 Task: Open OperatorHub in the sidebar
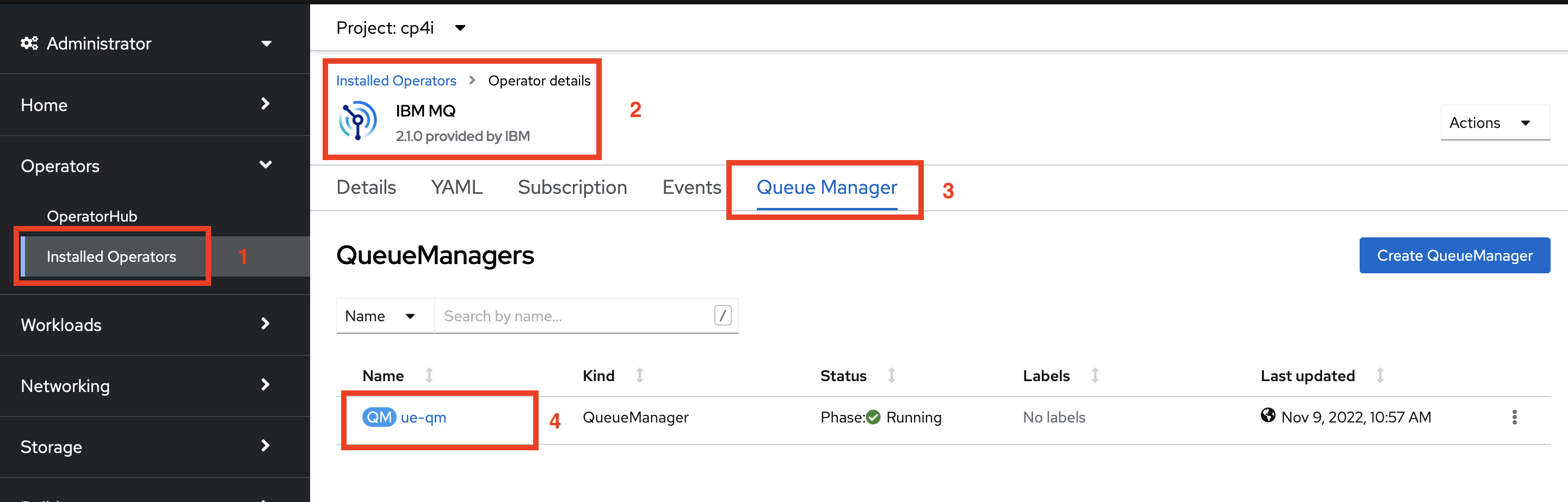[92, 216]
